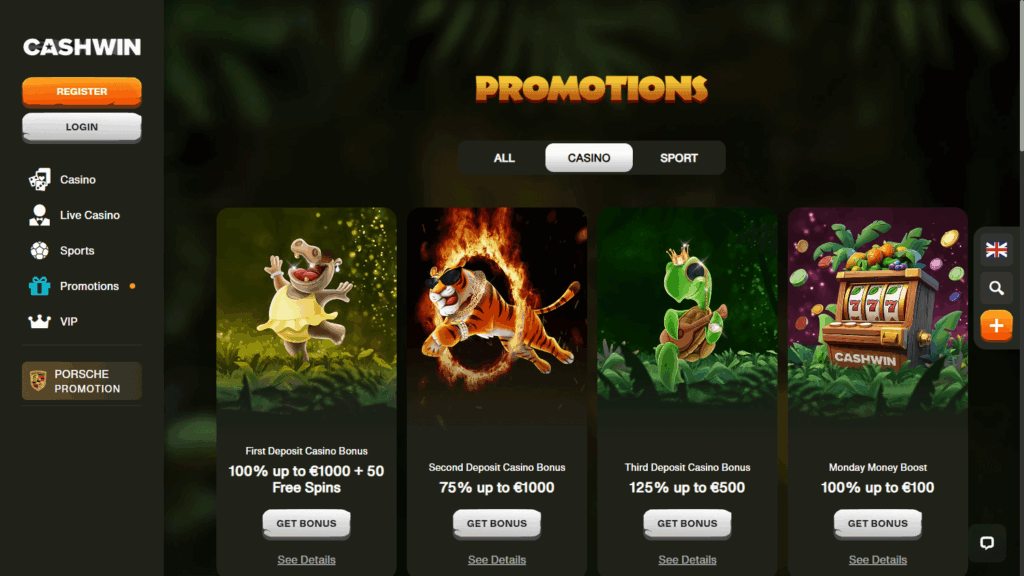
Task: Click the search magnifier icon
Action: (x=996, y=287)
